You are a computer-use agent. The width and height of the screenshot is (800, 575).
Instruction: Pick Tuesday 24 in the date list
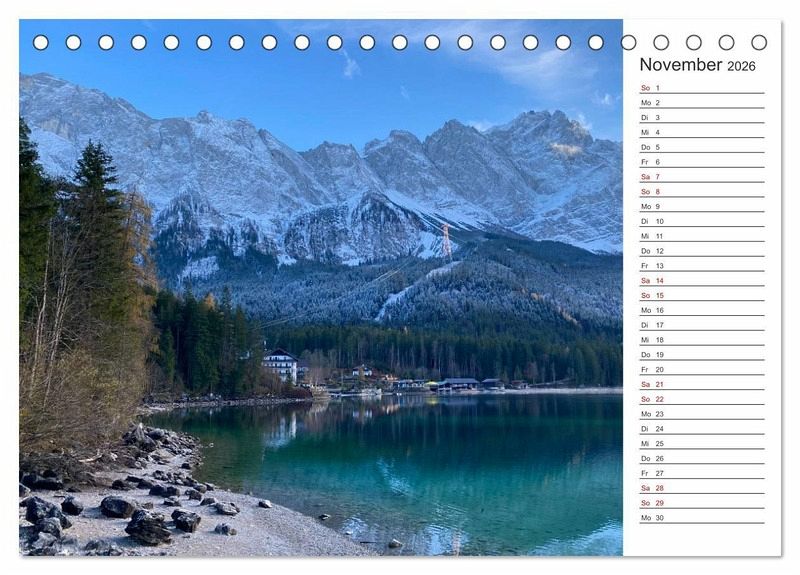[701, 429]
